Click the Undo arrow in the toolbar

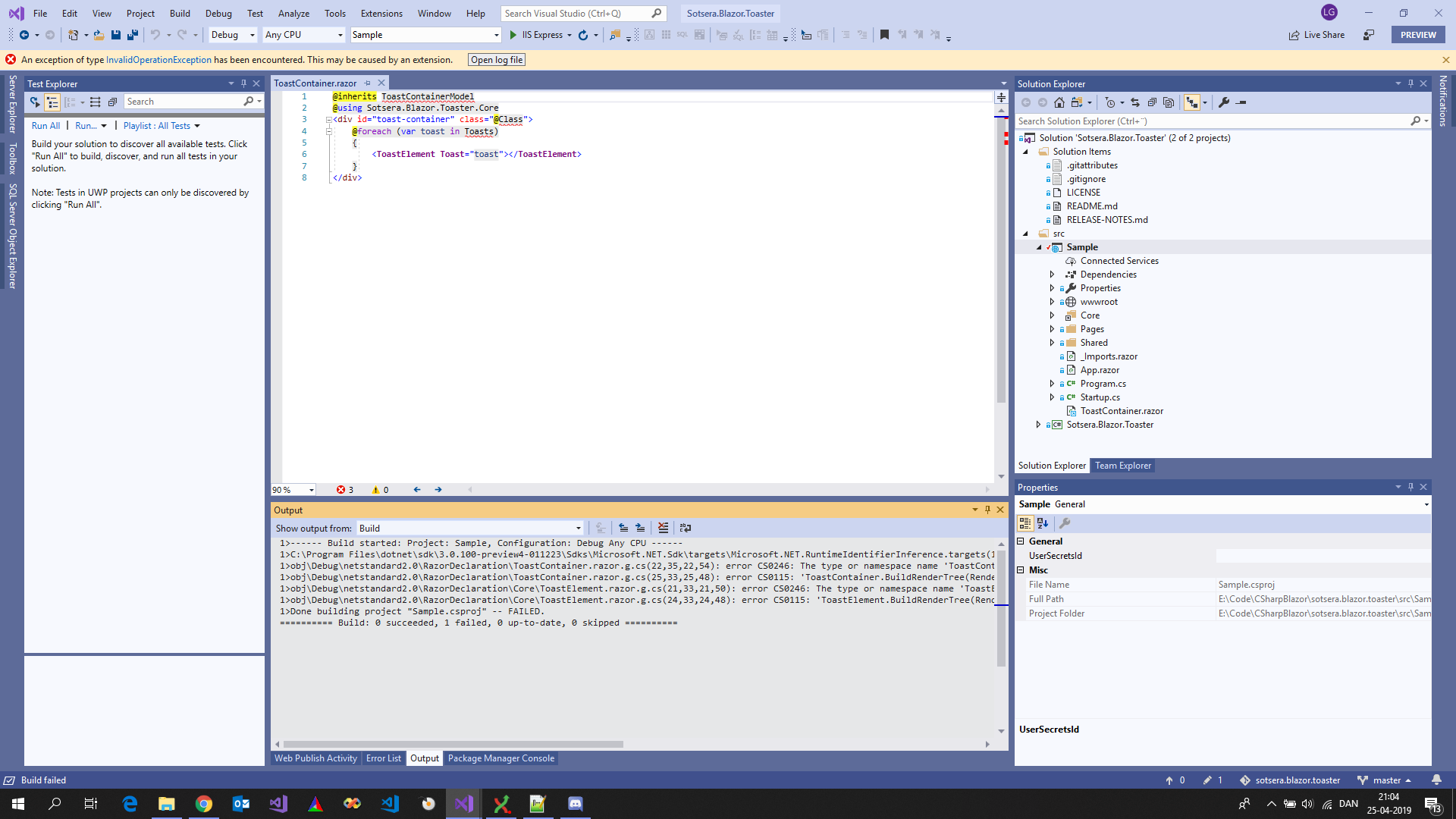[155, 35]
